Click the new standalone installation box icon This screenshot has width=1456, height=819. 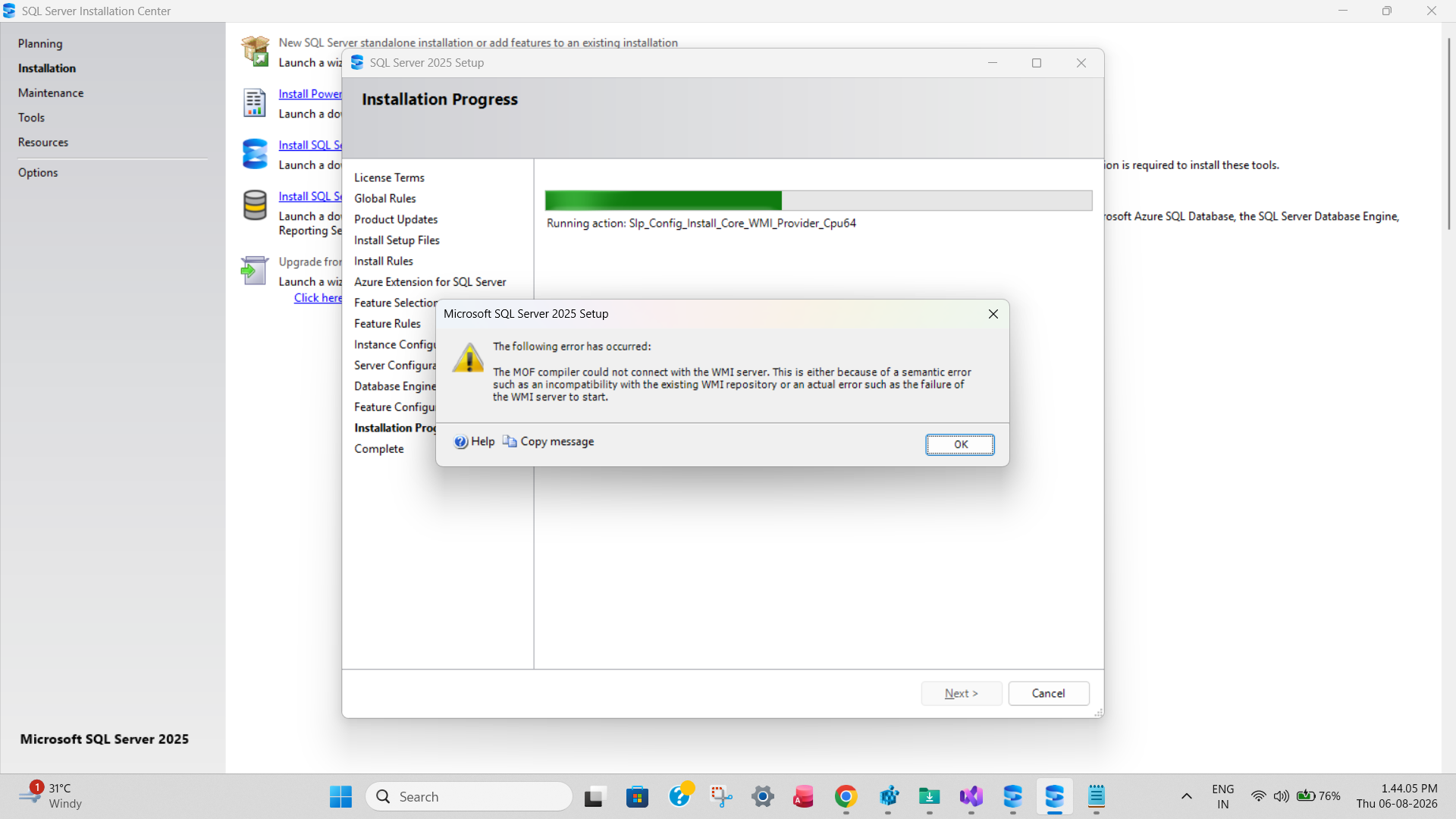[255, 52]
